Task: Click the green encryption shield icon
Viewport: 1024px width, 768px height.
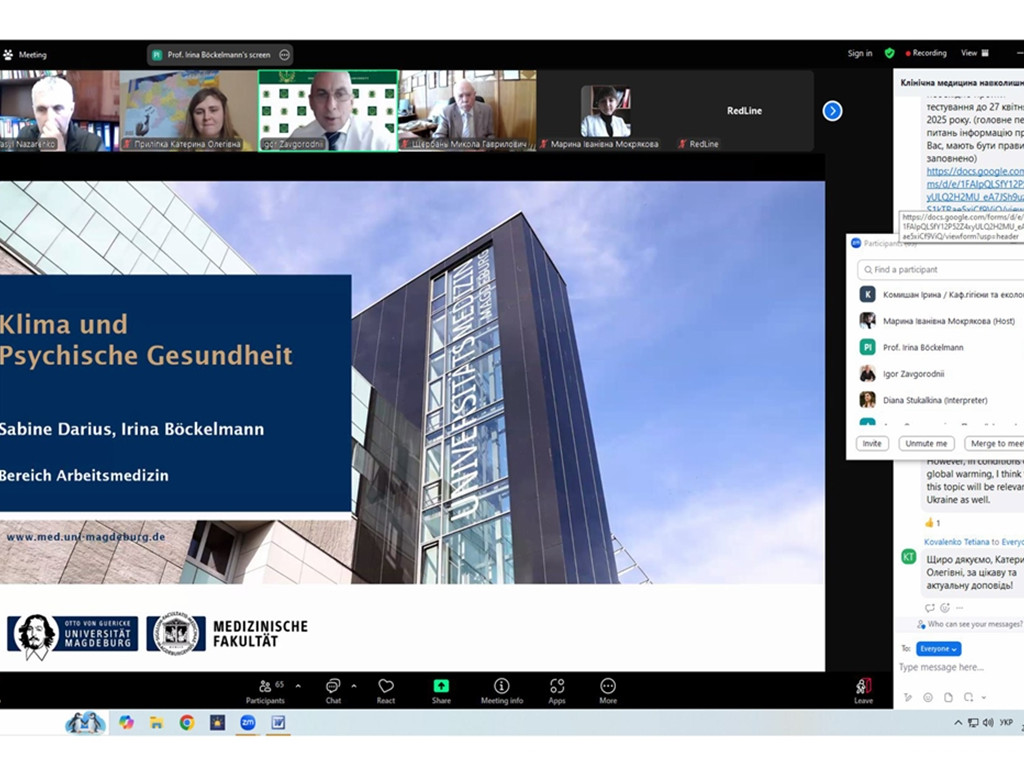Action: click(889, 54)
